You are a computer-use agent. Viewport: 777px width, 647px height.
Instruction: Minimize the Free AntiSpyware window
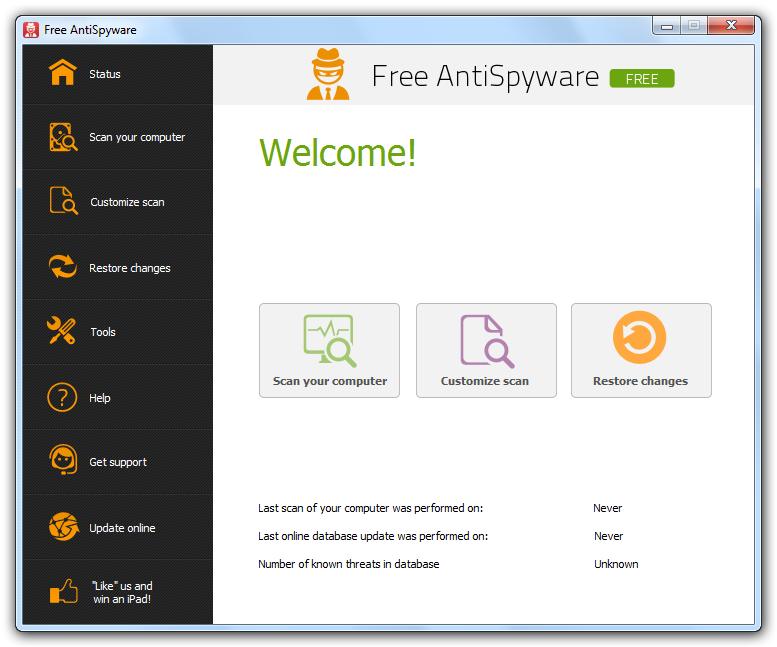click(667, 25)
